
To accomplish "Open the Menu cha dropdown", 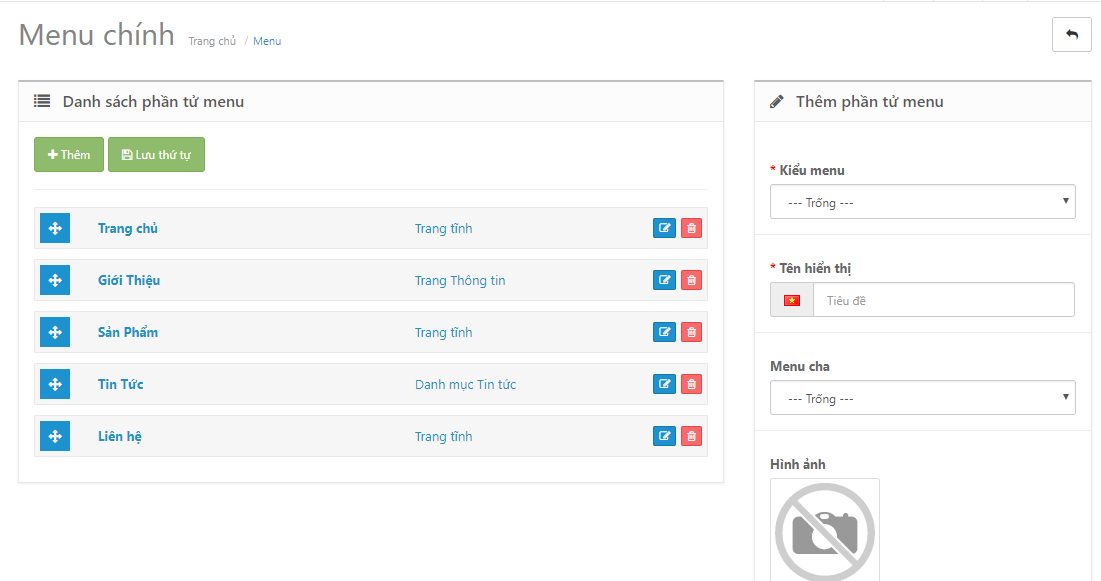I will pyautogui.click(x=923, y=398).
